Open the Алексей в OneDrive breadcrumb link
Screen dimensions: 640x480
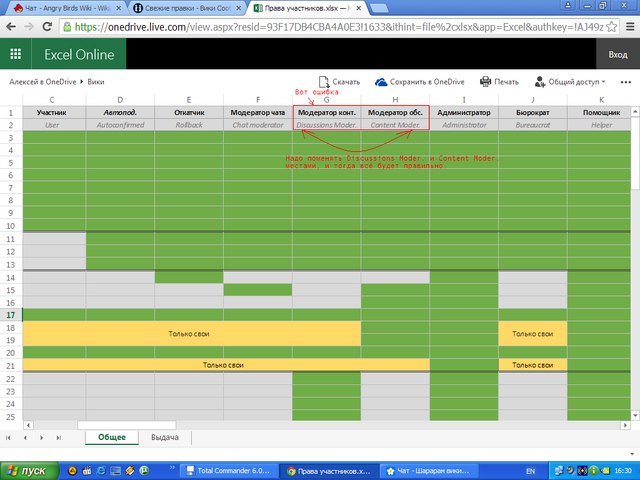pos(43,82)
